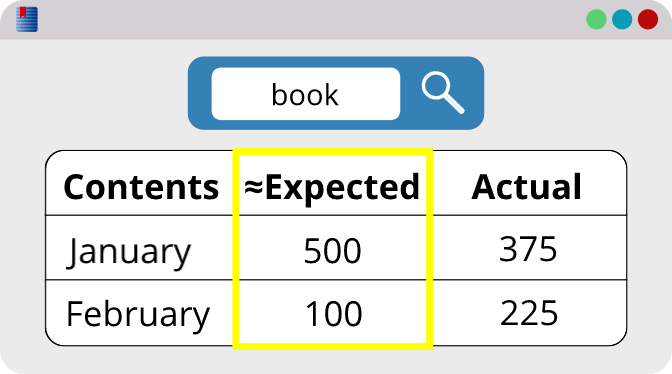Select the actual value 225 cell
672x374 pixels.
click(529, 313)
